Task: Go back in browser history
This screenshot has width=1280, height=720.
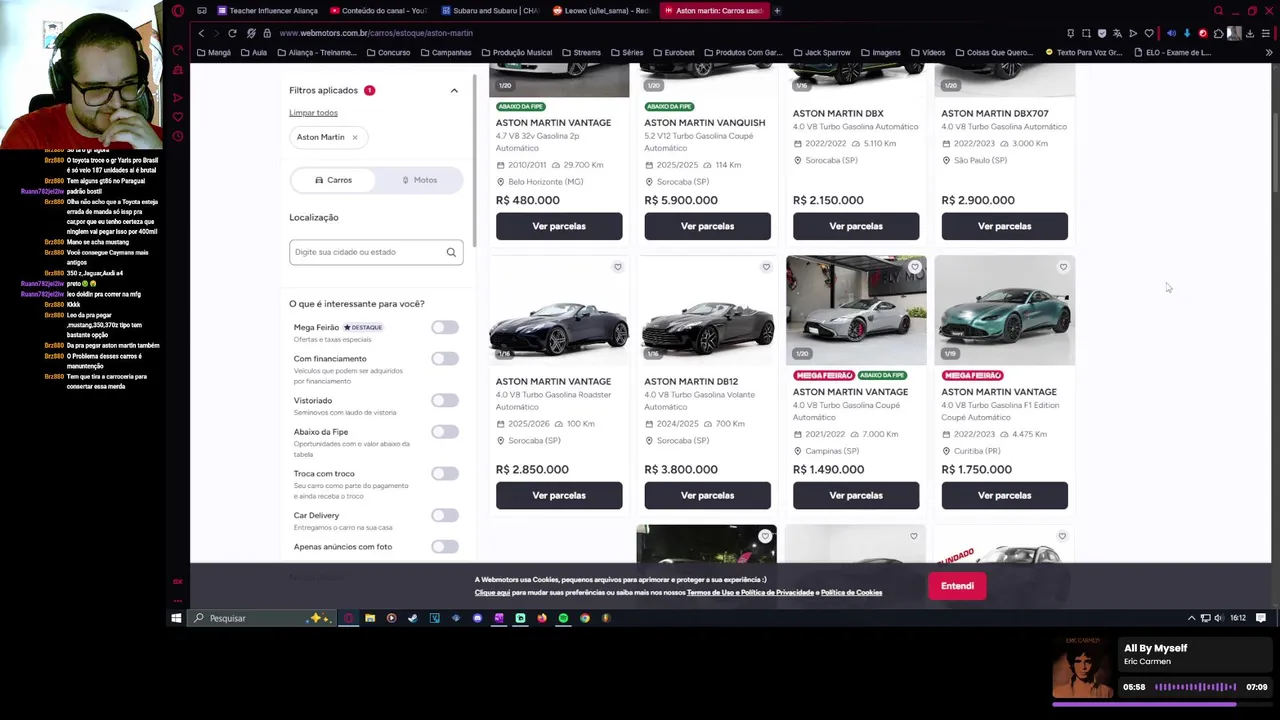Action: click(201, 33)
